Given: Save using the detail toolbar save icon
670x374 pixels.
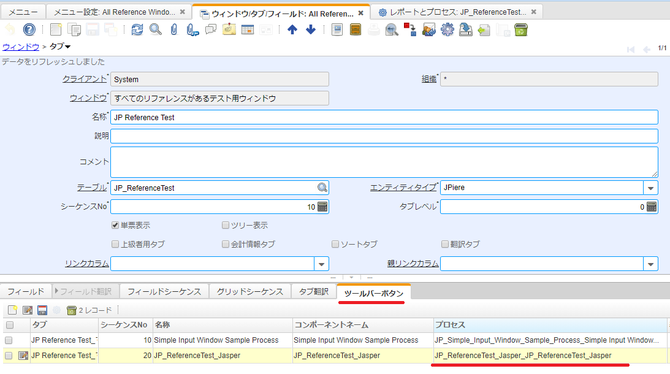Looking at the screenshot, I should tap(42, 310).
